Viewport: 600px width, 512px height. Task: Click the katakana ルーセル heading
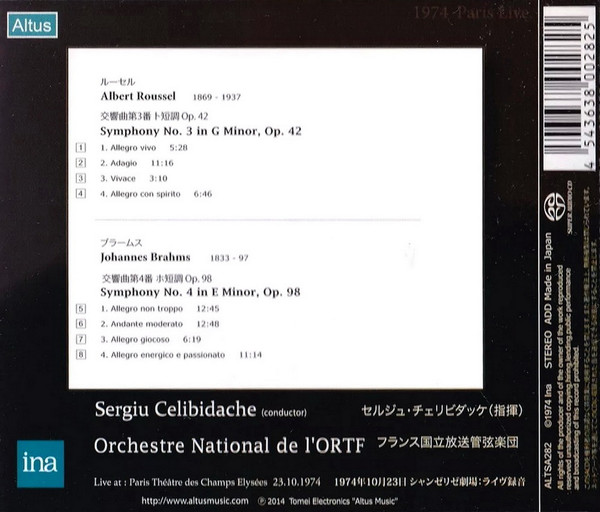[117, 82]
